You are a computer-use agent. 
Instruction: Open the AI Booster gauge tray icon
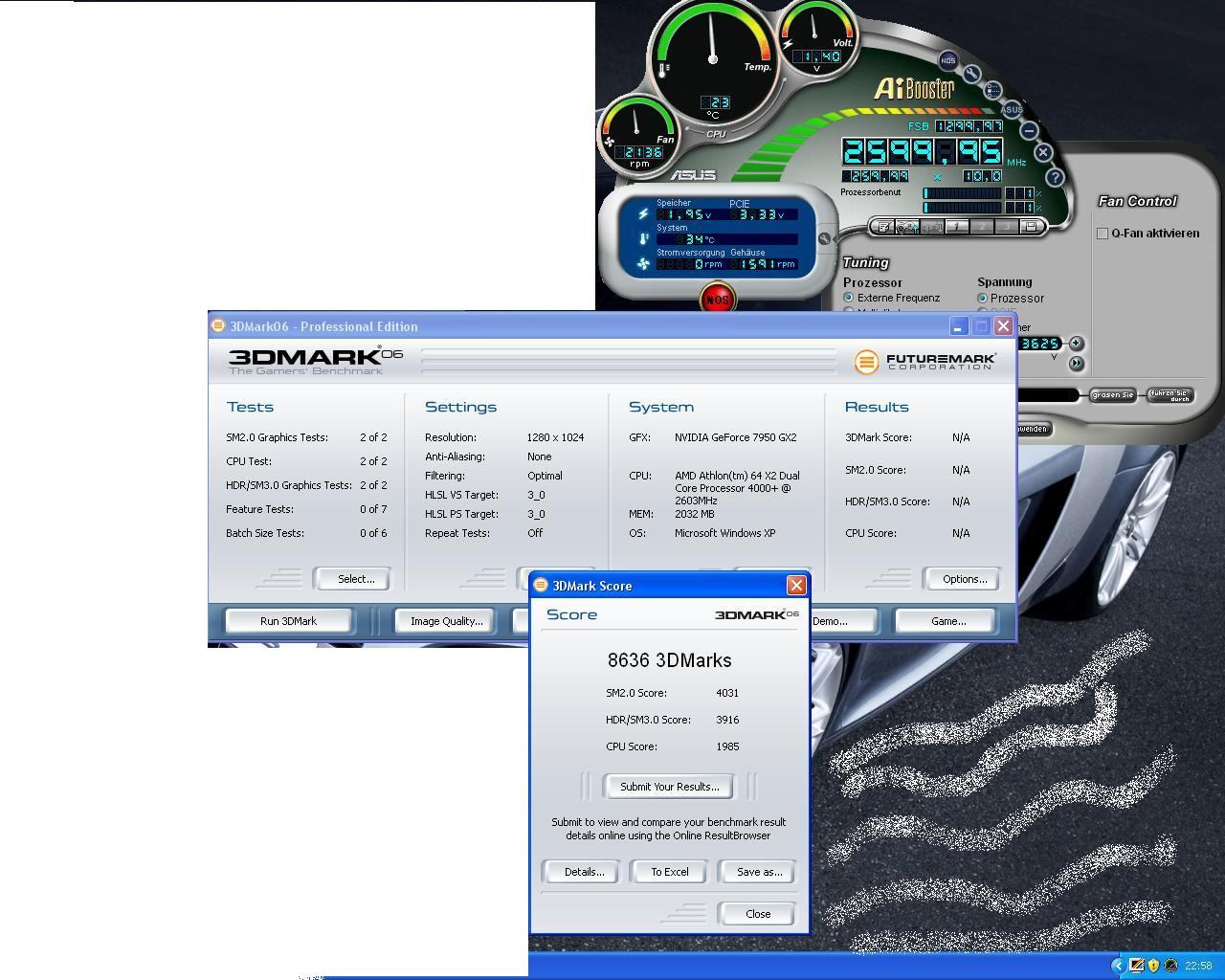[1169, 966]
